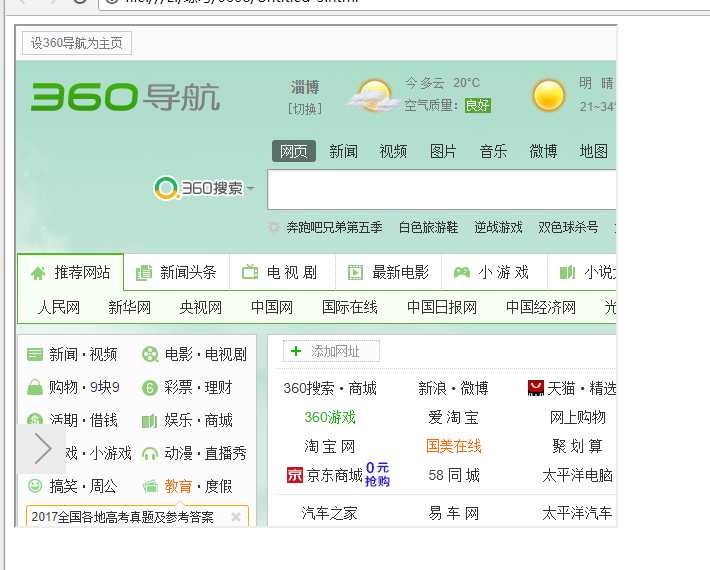Open the 易车网 link
The height and width of the screenshot is (570, 710).
pos(454,513)
